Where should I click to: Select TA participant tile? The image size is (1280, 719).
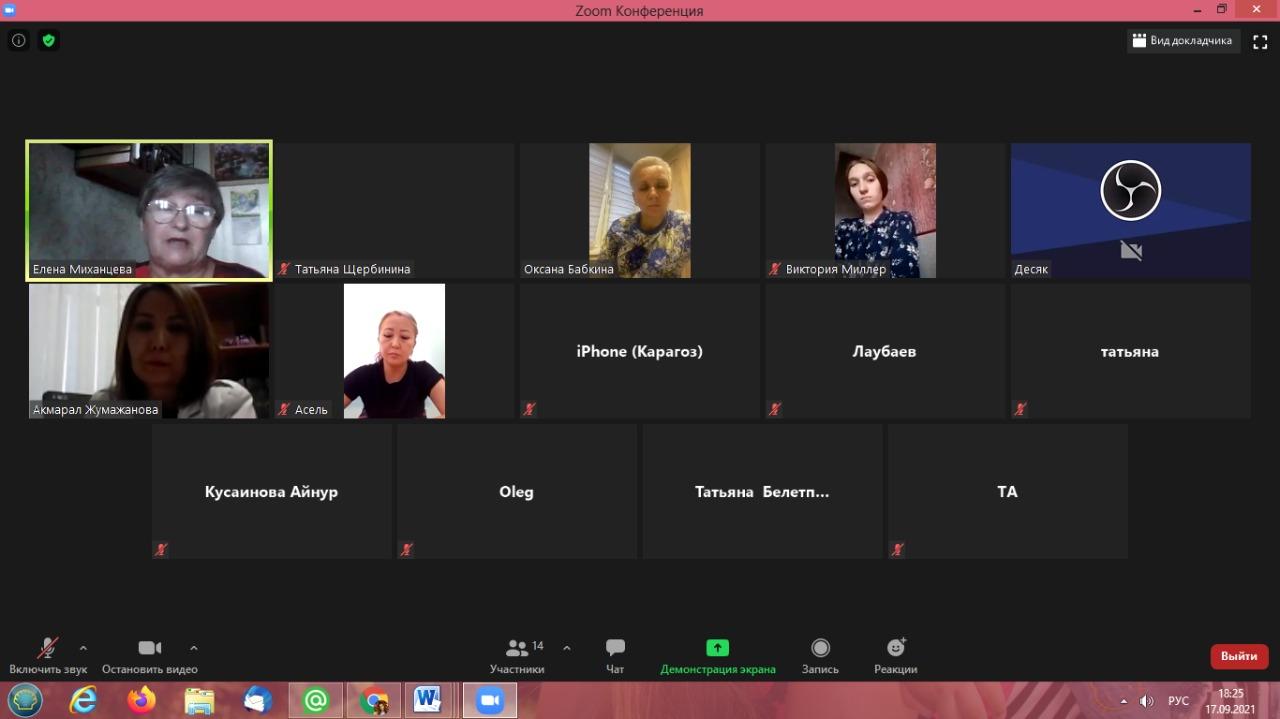(x=1007, y=491)
